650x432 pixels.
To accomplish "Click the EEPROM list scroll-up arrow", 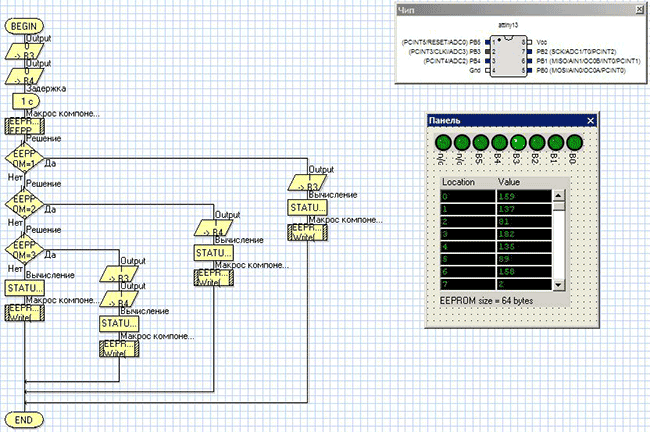I will (x=559, y=195).
